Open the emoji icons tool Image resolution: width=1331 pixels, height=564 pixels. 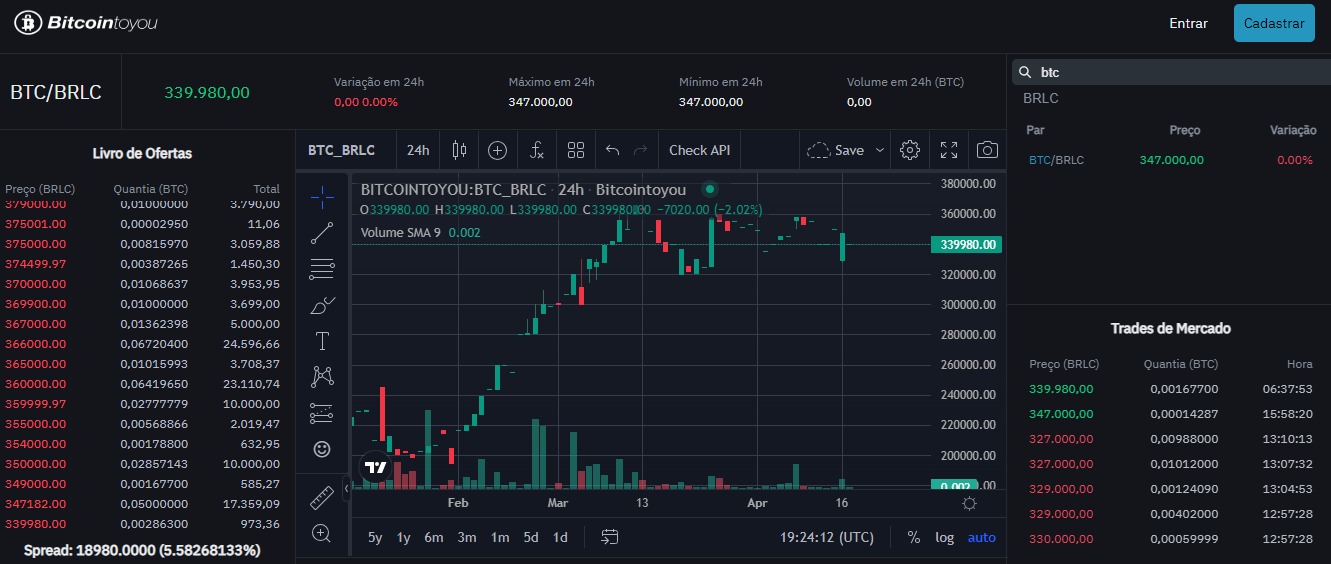(x=322, y=449)
